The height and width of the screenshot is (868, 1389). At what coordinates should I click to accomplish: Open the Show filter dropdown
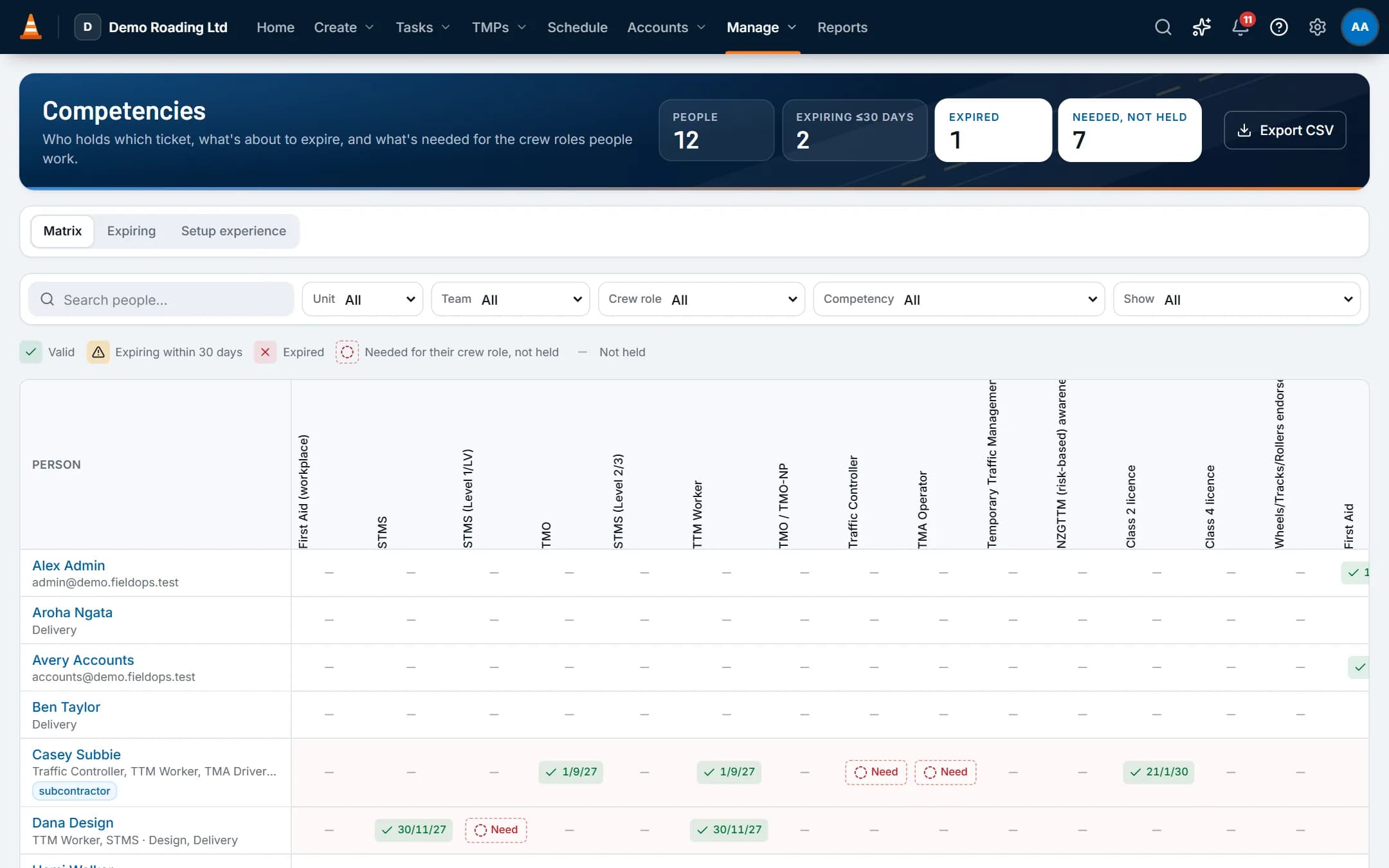1237,299
